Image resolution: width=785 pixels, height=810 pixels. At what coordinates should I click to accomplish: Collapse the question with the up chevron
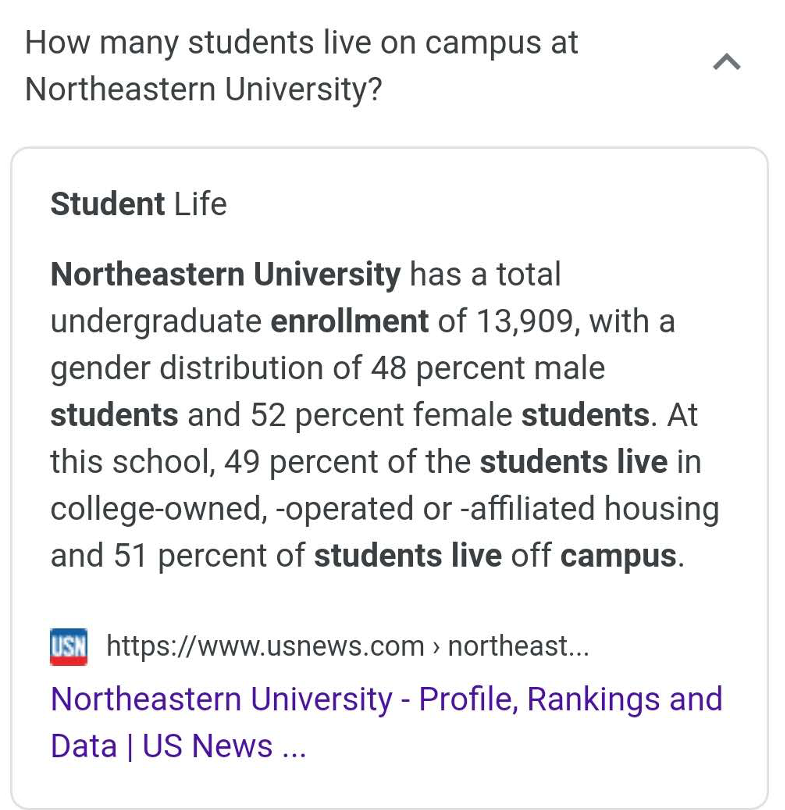tap(727, 62)
